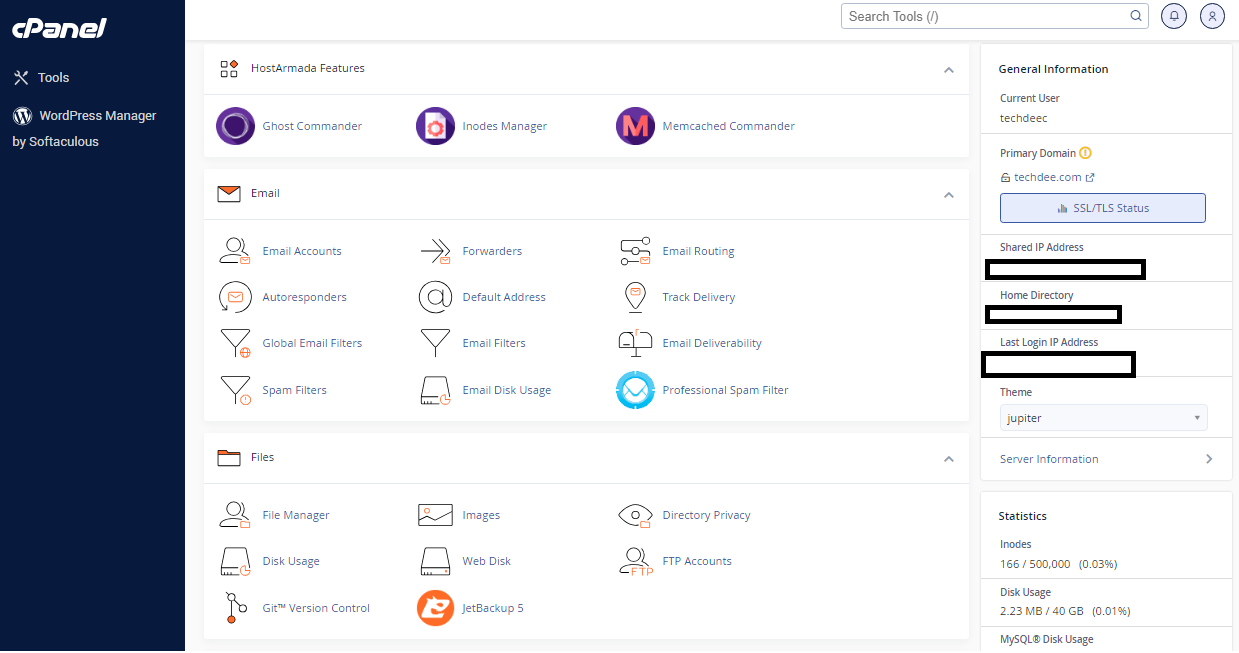Click the Forwarders arrow icon
Viewport: 1239px width, 653px height.
point(435,251)
